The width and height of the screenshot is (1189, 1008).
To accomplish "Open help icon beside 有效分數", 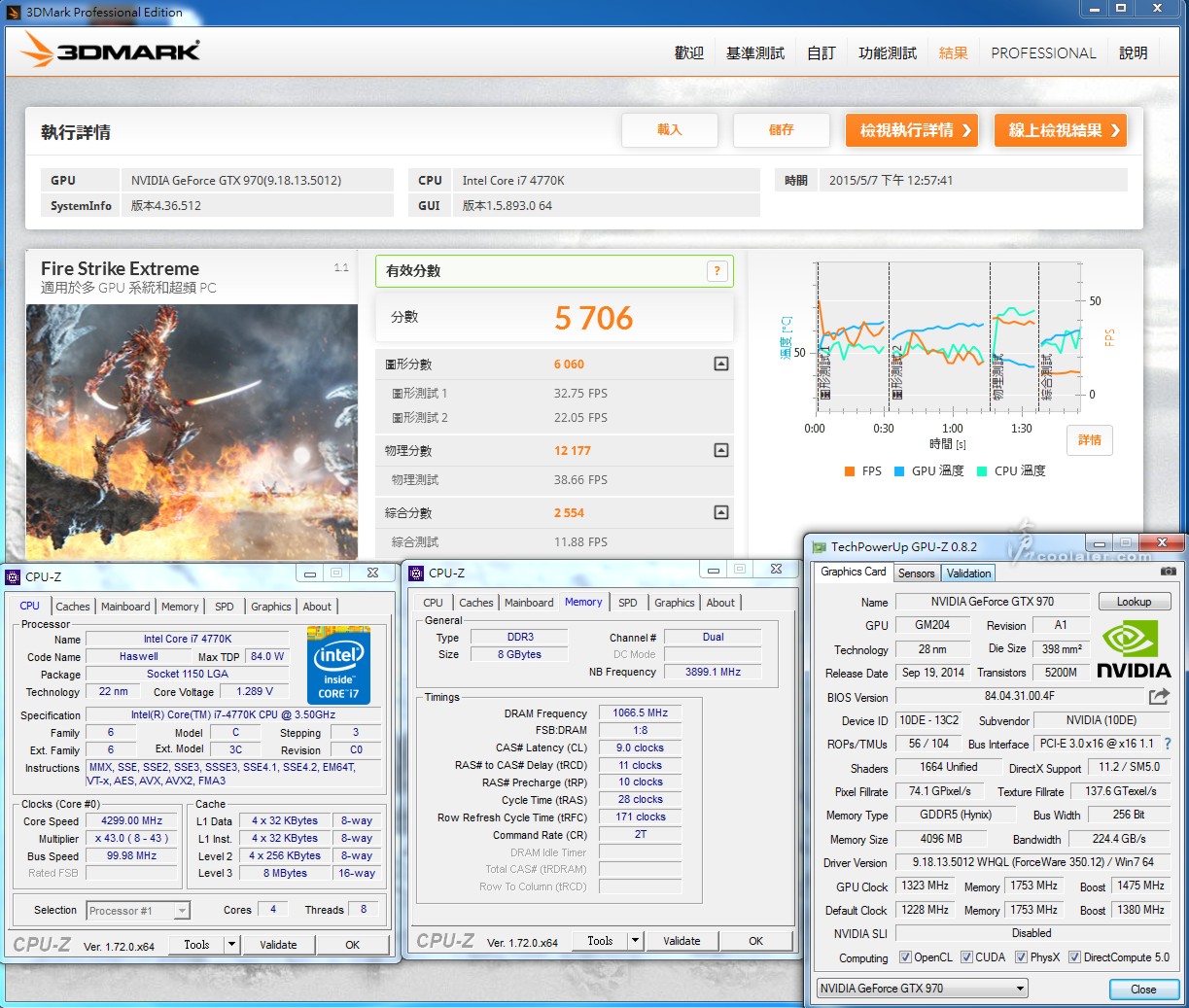I will click(x=717, y=271).
